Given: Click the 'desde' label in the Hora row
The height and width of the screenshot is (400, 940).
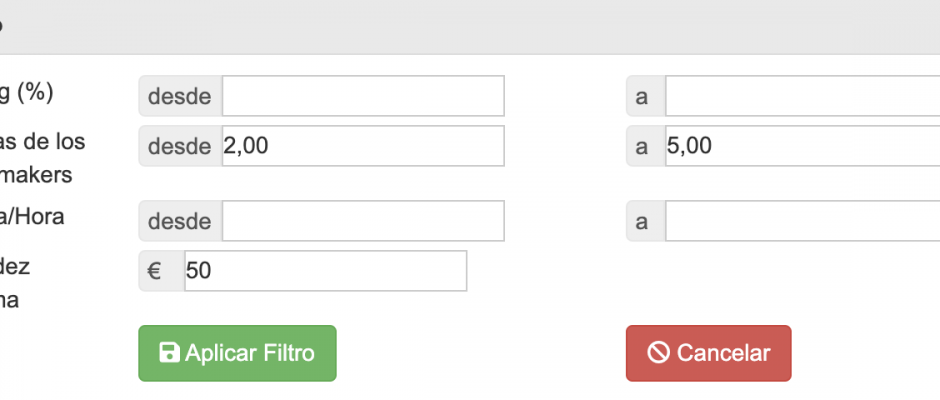Looking at the screenshot, I should pyautogui.click(x=180, y=221).
